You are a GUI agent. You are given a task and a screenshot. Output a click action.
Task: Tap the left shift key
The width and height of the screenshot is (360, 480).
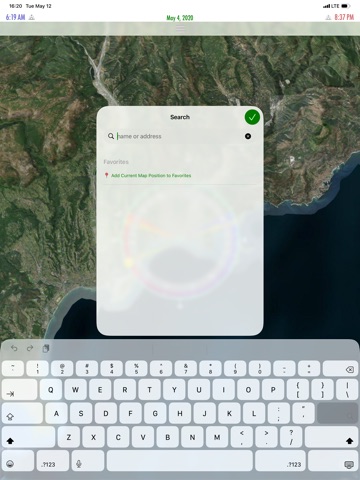click(x=28, y=437)
